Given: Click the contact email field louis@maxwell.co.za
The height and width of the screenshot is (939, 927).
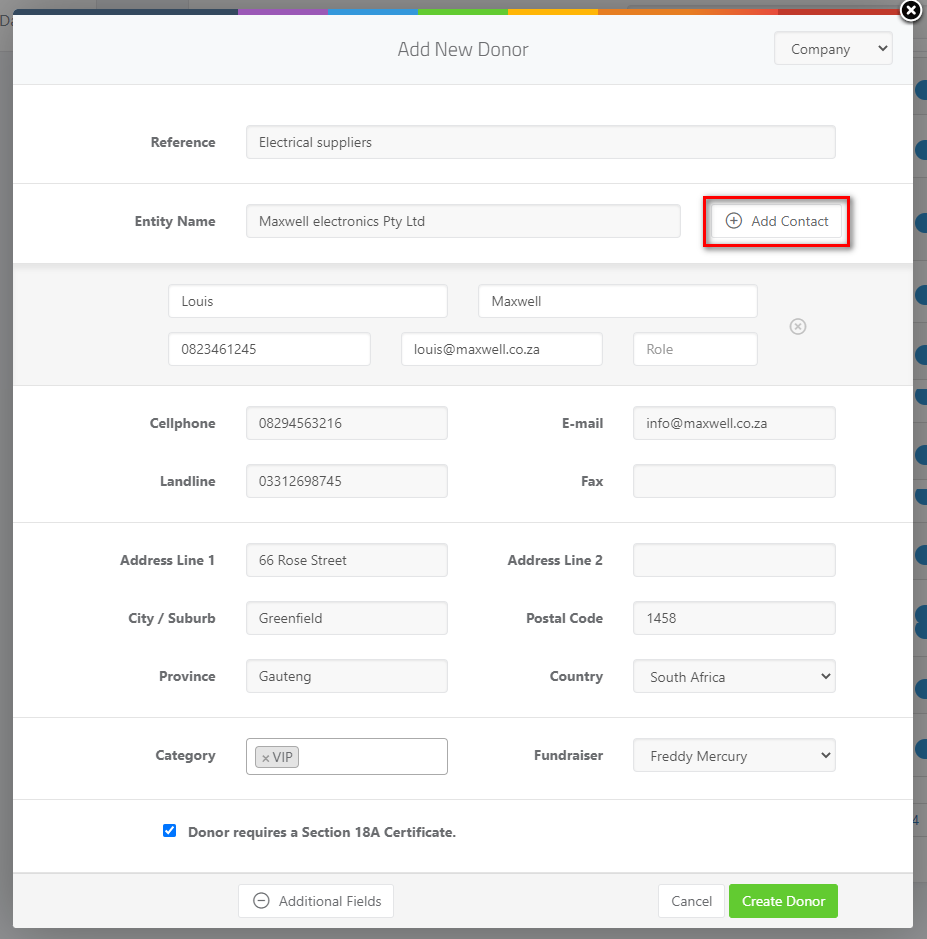Looking at the screenshot, I should [502, 349].
